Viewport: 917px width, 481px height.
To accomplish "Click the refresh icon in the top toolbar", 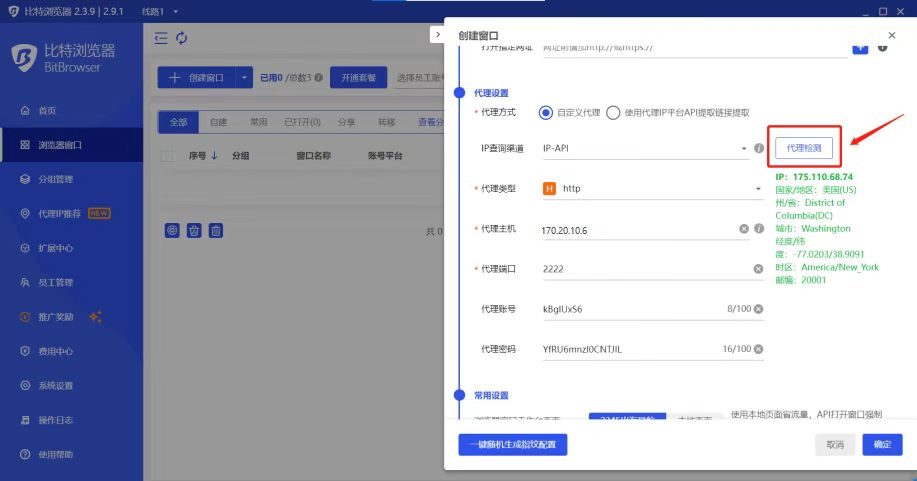I will point(182,38).
